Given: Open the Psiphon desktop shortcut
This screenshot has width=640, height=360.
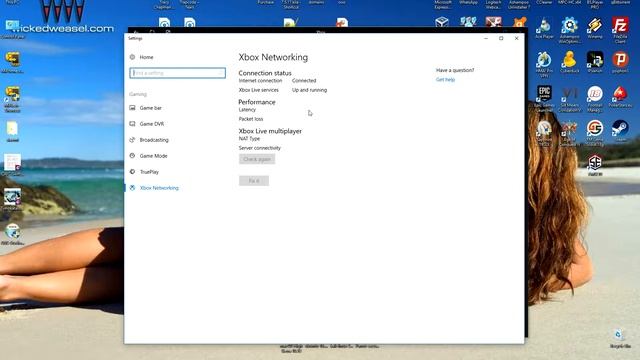Looking at the screenshot, I should 620,62.
